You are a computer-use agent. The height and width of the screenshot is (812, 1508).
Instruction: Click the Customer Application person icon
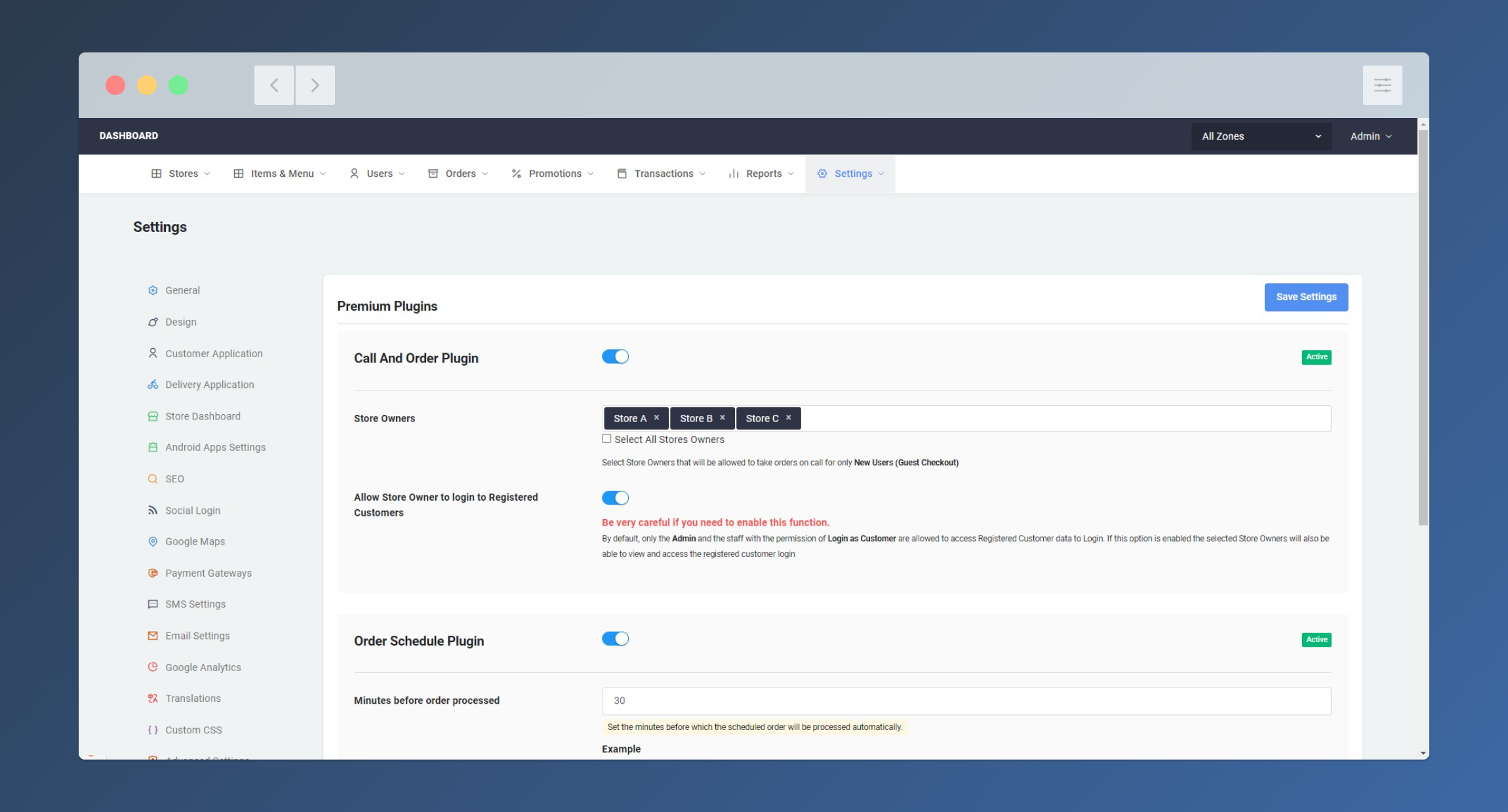pos(153,353)
